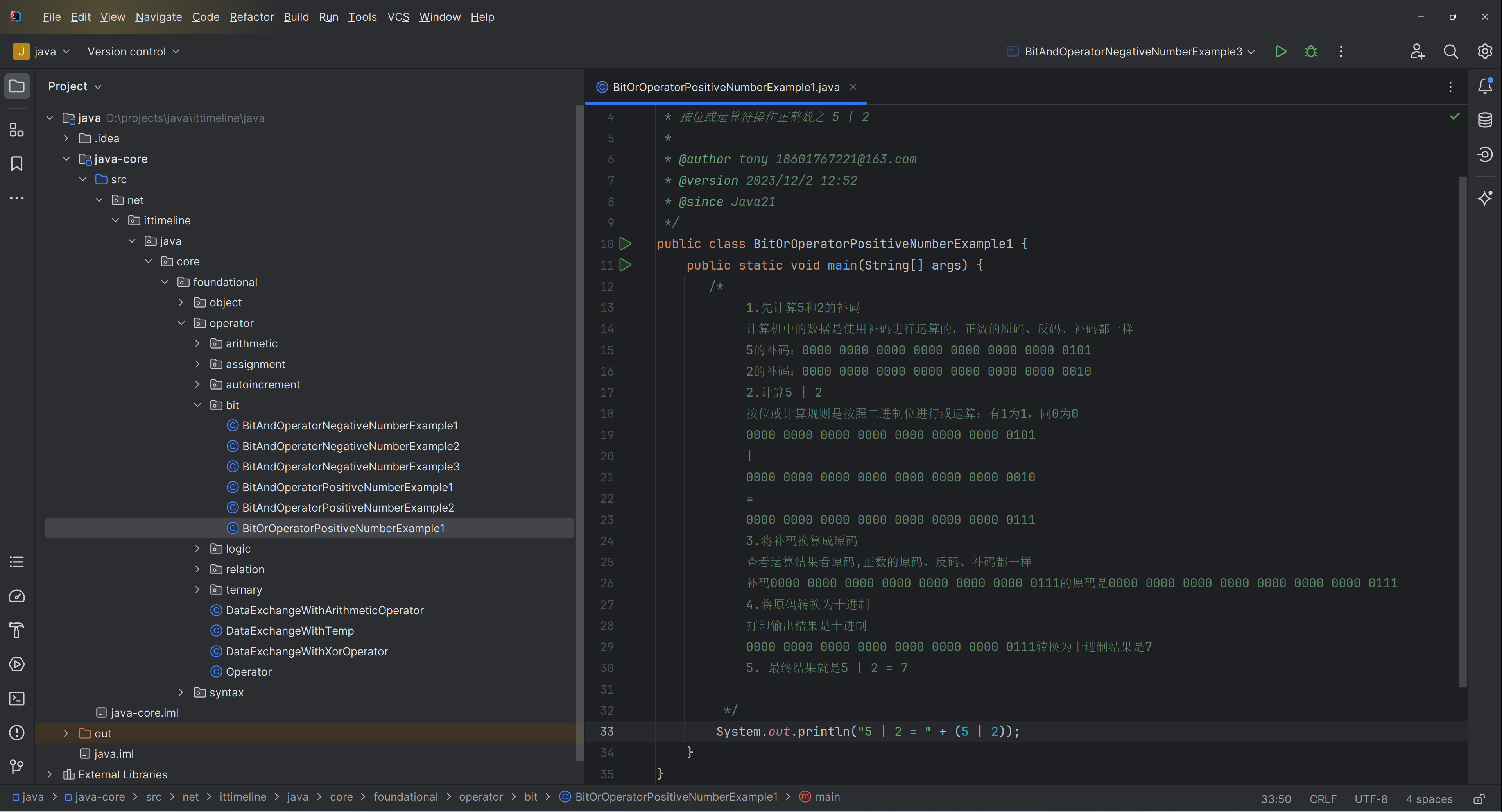Click the run gutter icon on line 11
The height and width of the screenshot is (812, 1502).
point(625,265)
